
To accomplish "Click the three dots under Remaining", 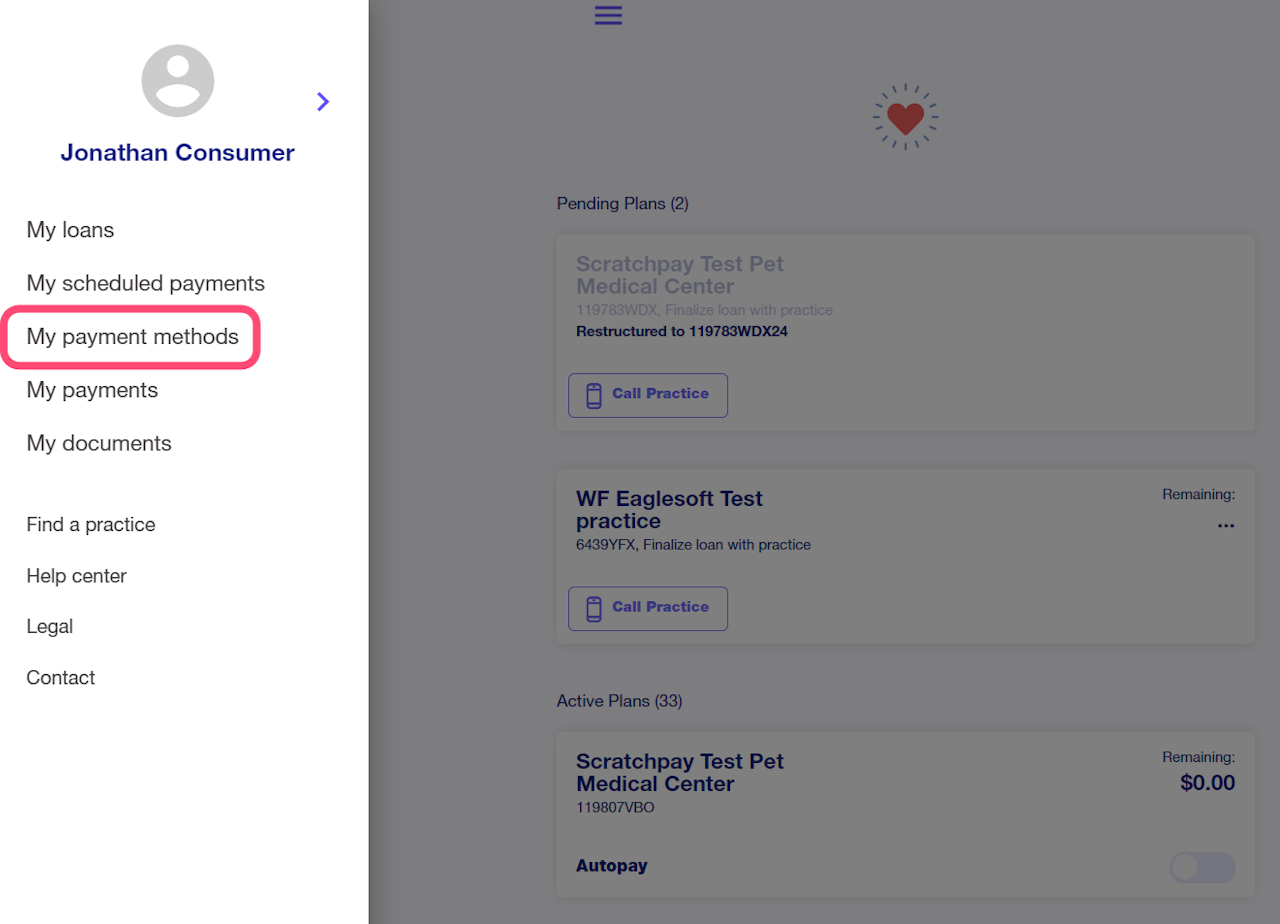I will [1225, 525].
